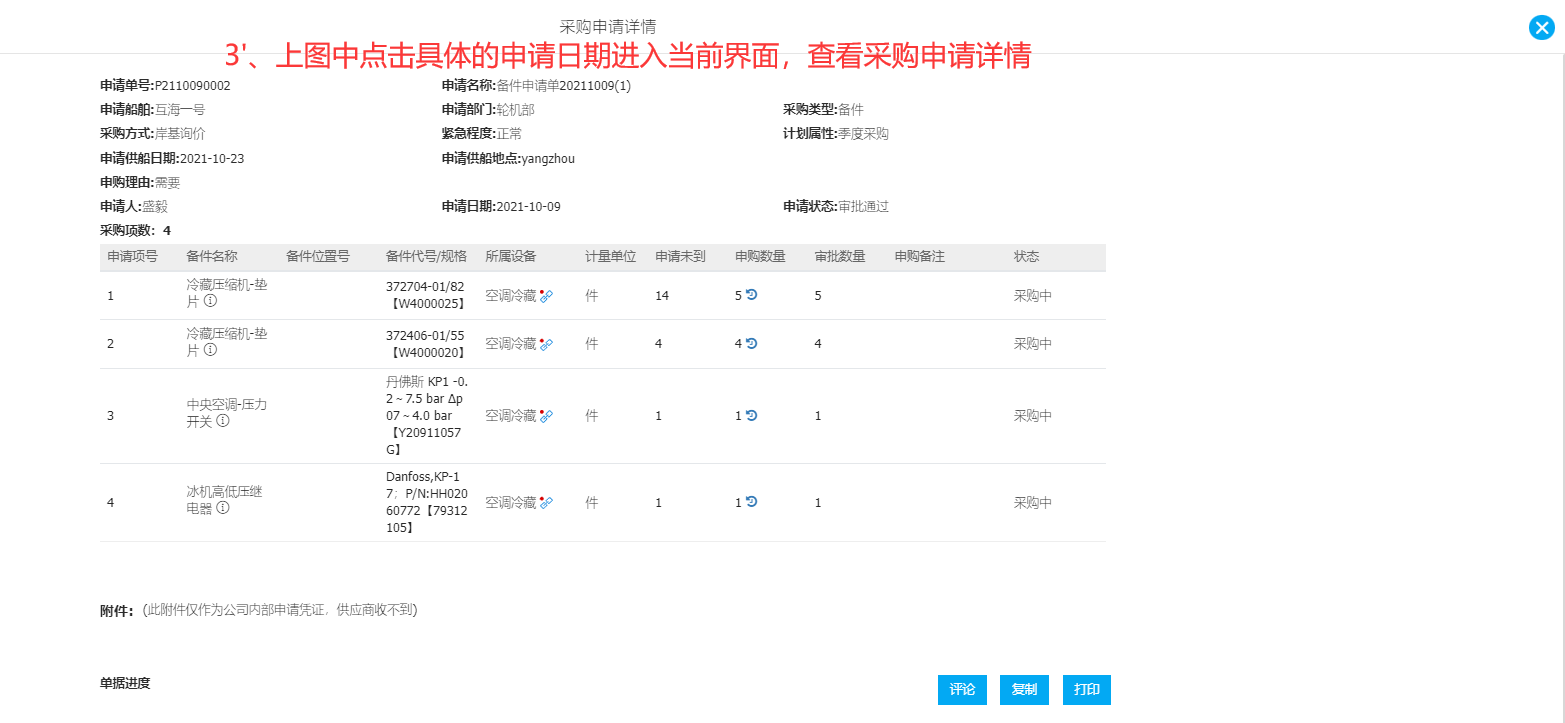
Task: Click application date 2021-10-09
Action: (x=529, y=207)
